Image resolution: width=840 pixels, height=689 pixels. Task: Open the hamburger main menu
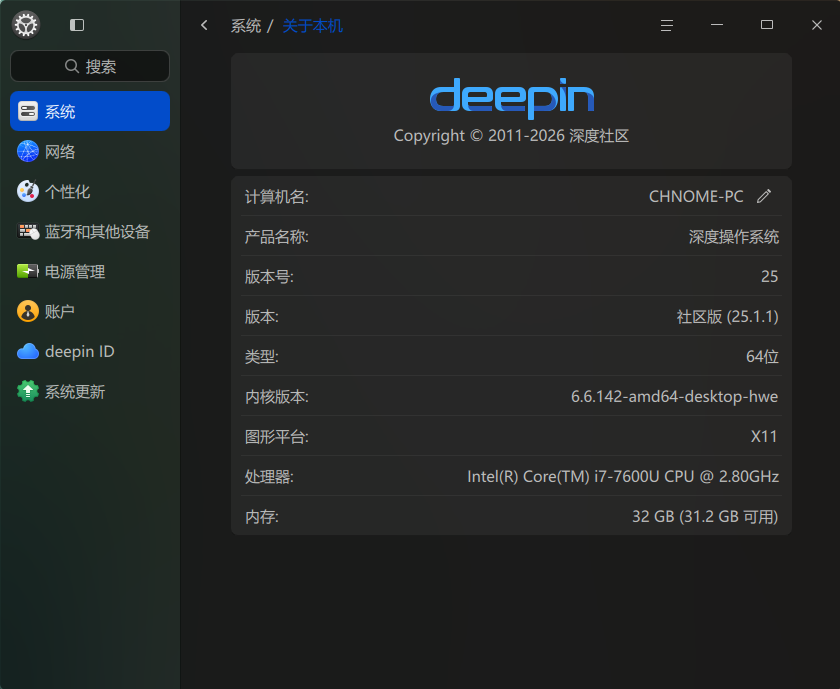tap(666, 25)
